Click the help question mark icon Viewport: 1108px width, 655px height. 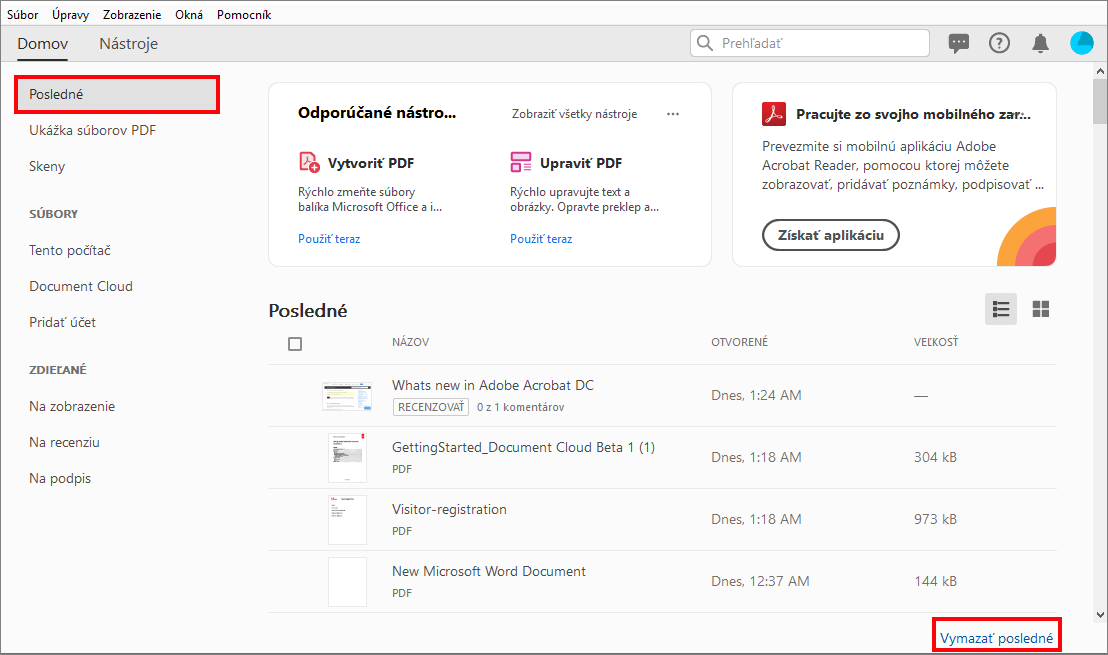(999, 43)
